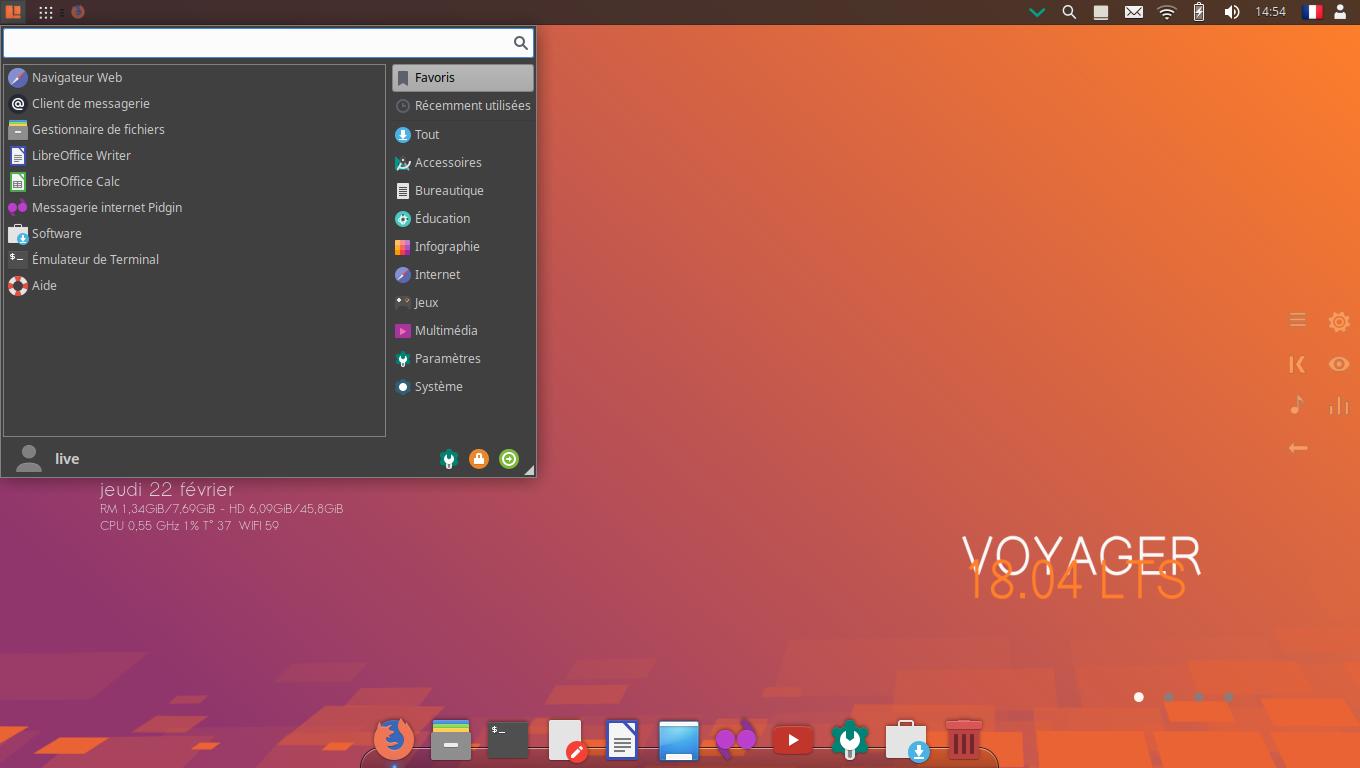This screenshot has height=768, width=1360.
Task: Start LibreOffice Calc from the menu
Action: click(195, 181)
